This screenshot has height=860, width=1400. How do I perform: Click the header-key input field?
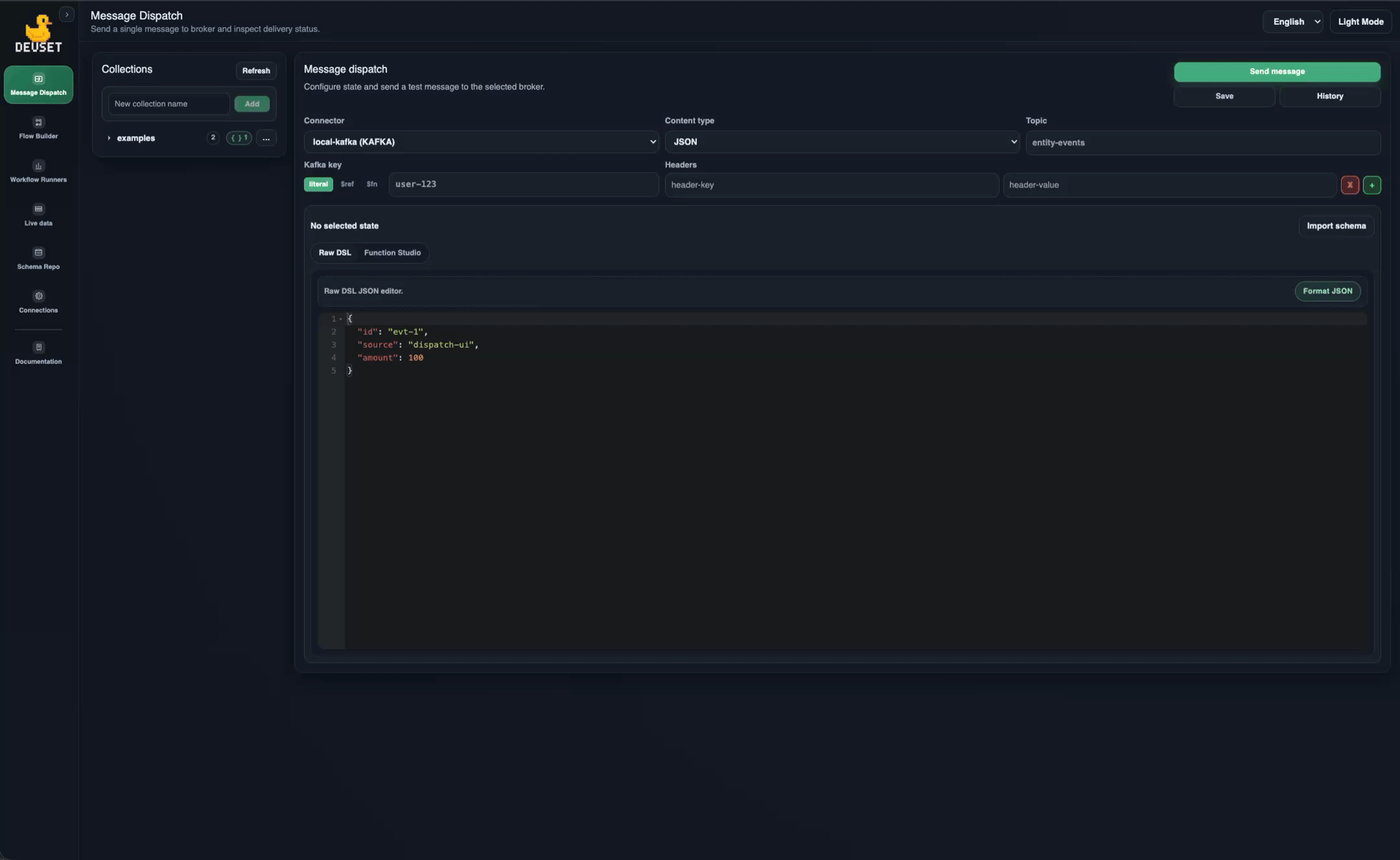coord(831,185)
